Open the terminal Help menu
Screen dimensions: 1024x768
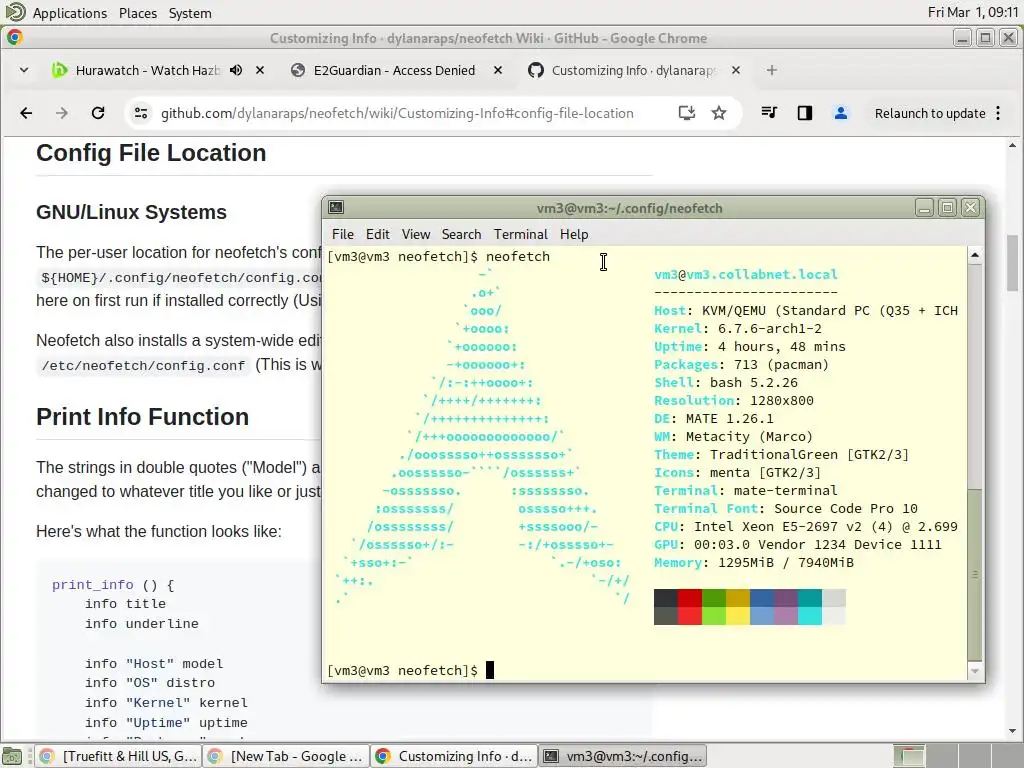(x=574, y=234)
